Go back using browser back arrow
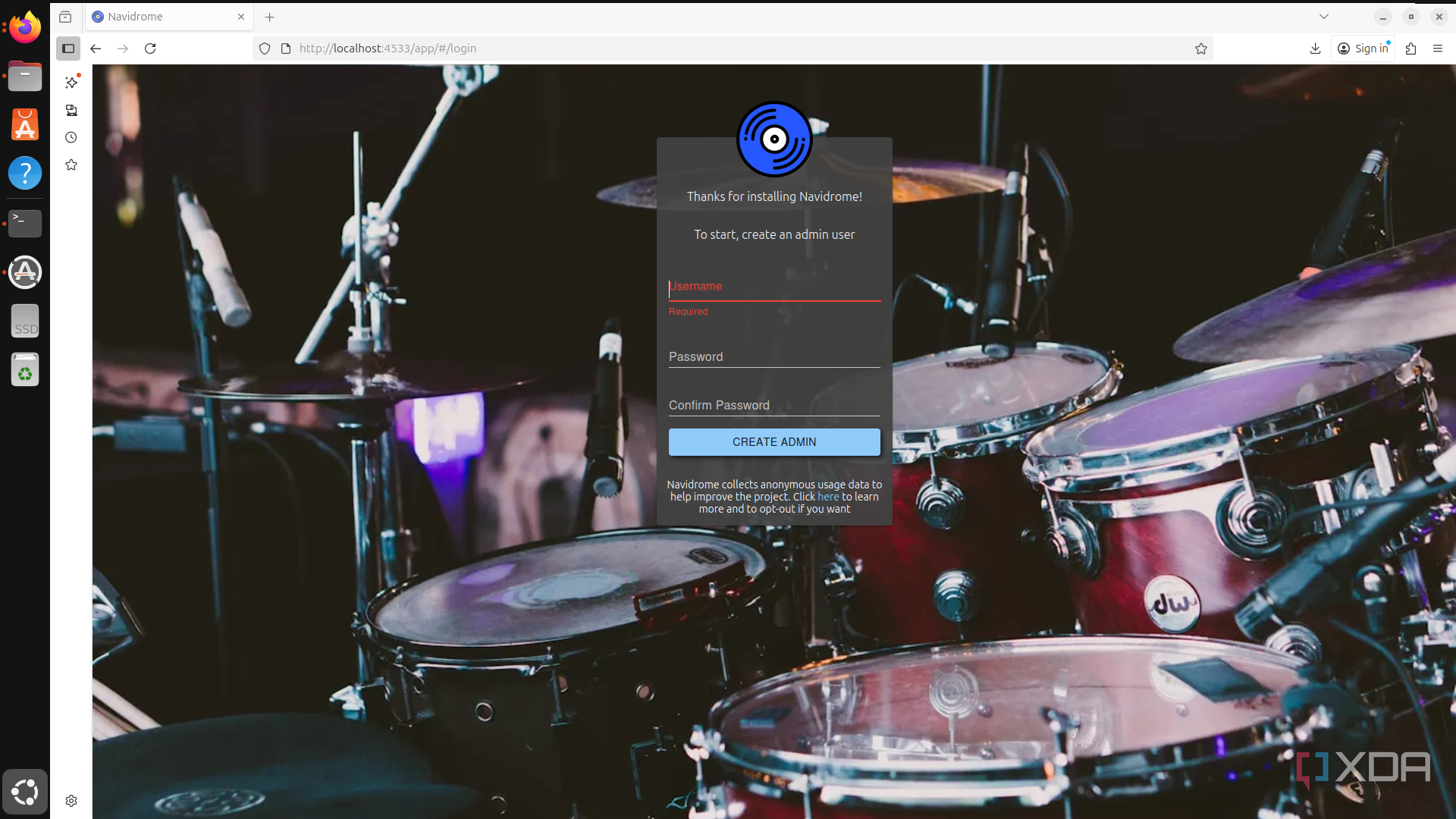The image size is (1456, 819). tap(96, 49)
